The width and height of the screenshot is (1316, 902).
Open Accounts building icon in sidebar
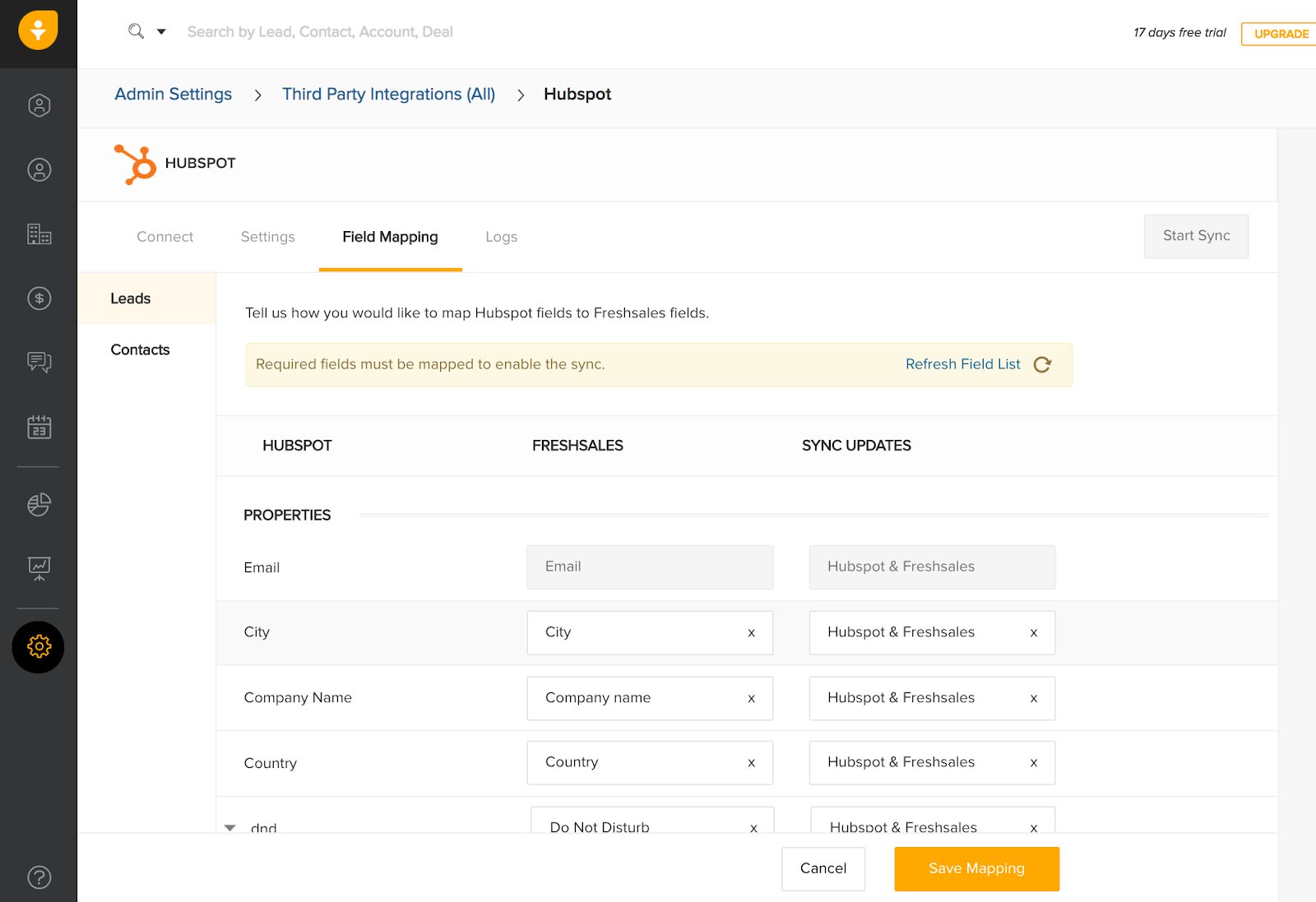(39, 234)
